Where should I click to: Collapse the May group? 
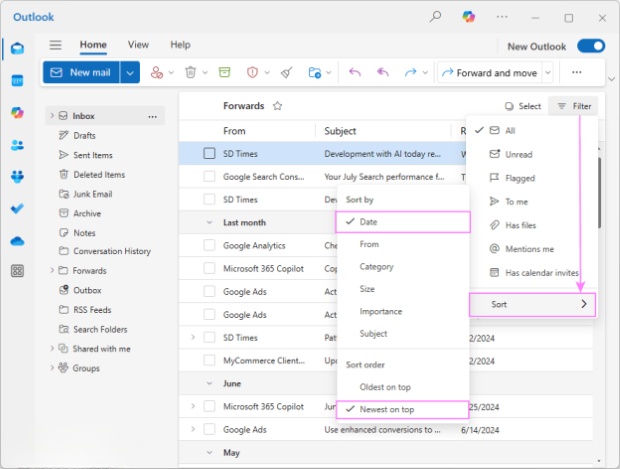pyautogui.click(x=209, y=452)
